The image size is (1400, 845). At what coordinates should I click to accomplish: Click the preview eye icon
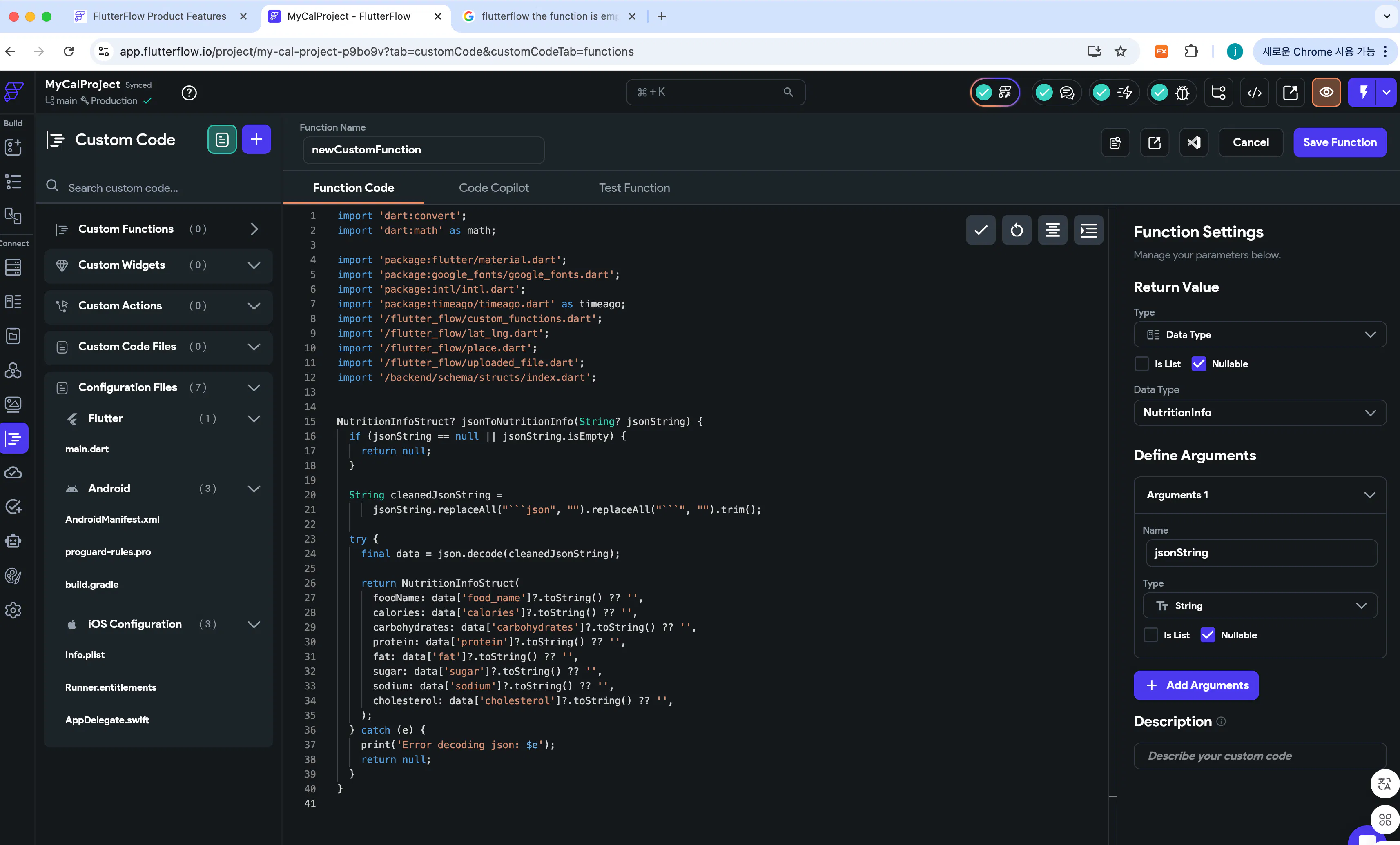1326,92
